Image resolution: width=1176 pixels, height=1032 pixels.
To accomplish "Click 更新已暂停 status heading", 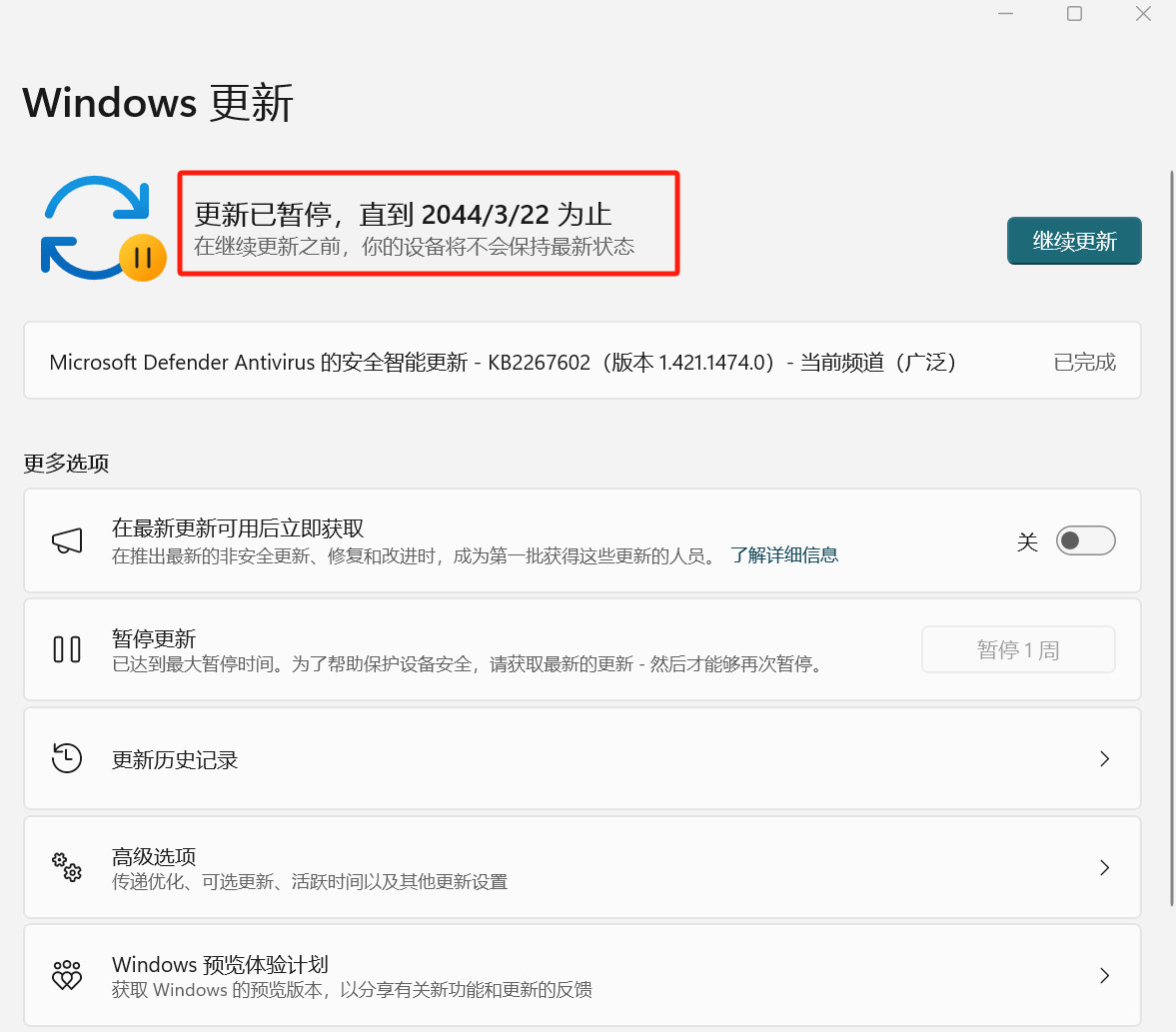I will point(403,215).
